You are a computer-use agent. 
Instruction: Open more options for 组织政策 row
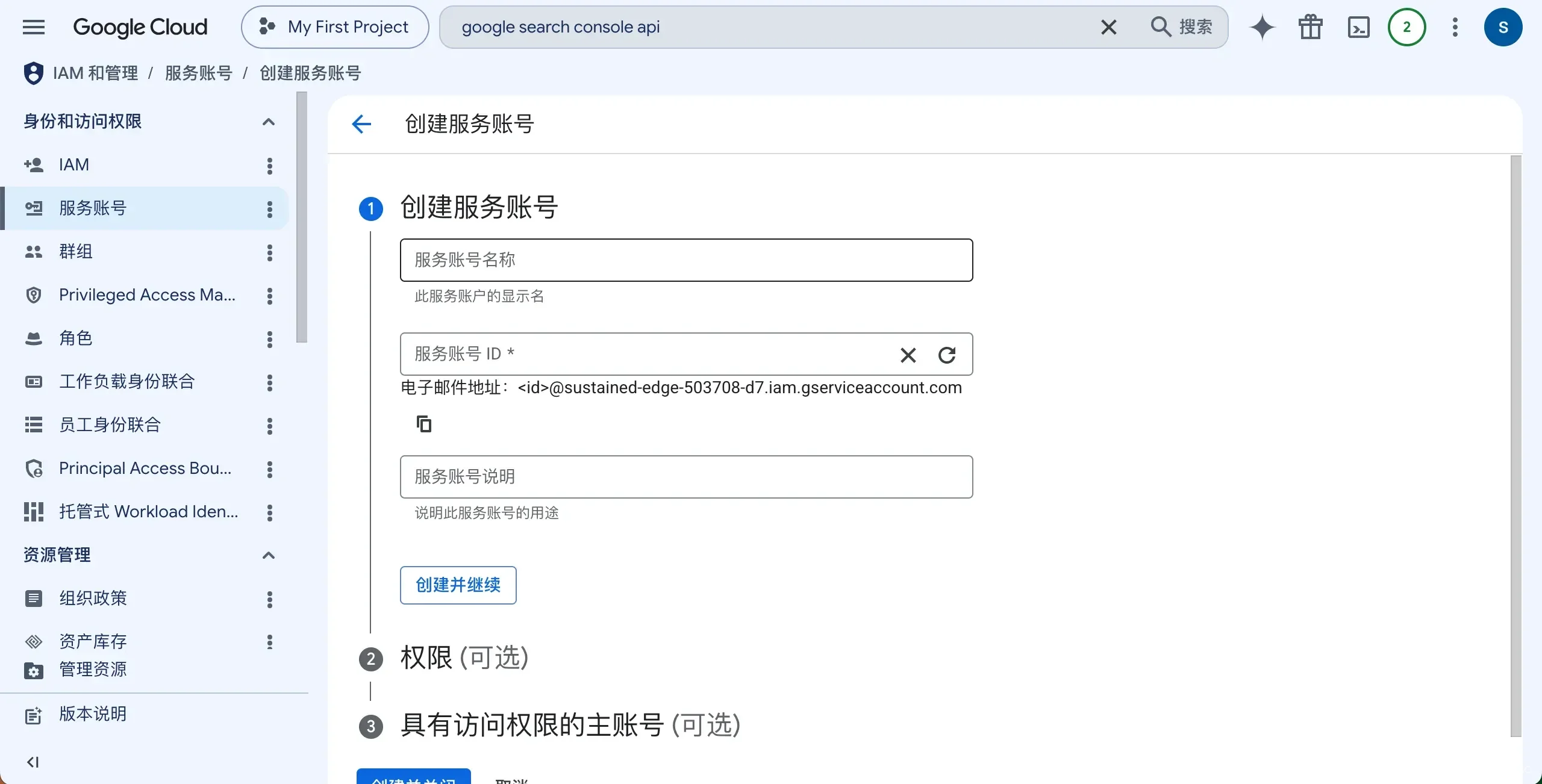pyautogui.click(x=270, y=599)
